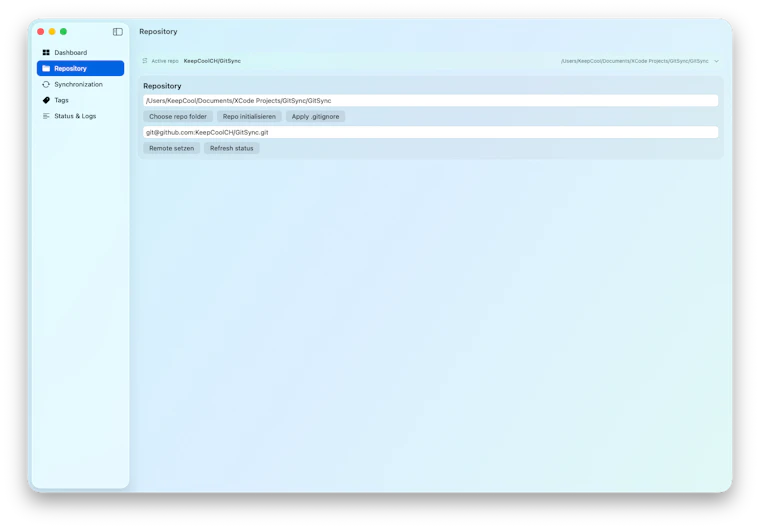The height and width of the screenshot is (529, 760).
Task: Close the window with the red button
Action: [41, 32]
